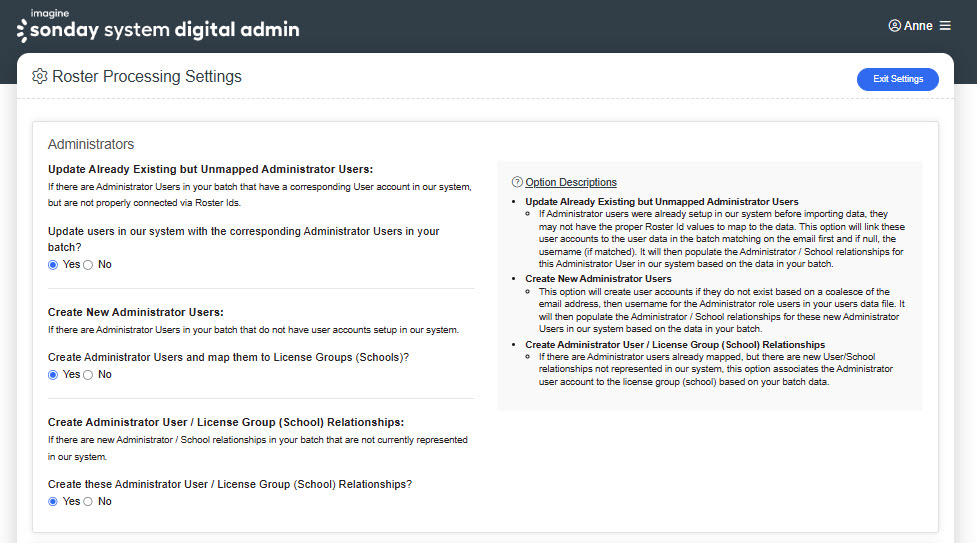
Task: Select Yes for creating Administrator Users and mapping to License Groups
Action: [53, 375]
